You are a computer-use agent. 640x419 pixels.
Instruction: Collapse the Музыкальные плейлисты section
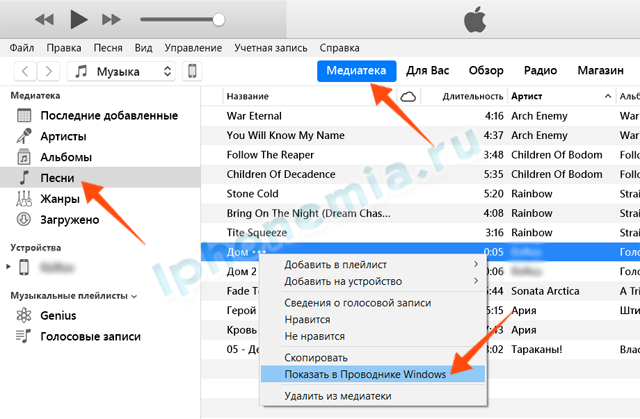[134, 297]
